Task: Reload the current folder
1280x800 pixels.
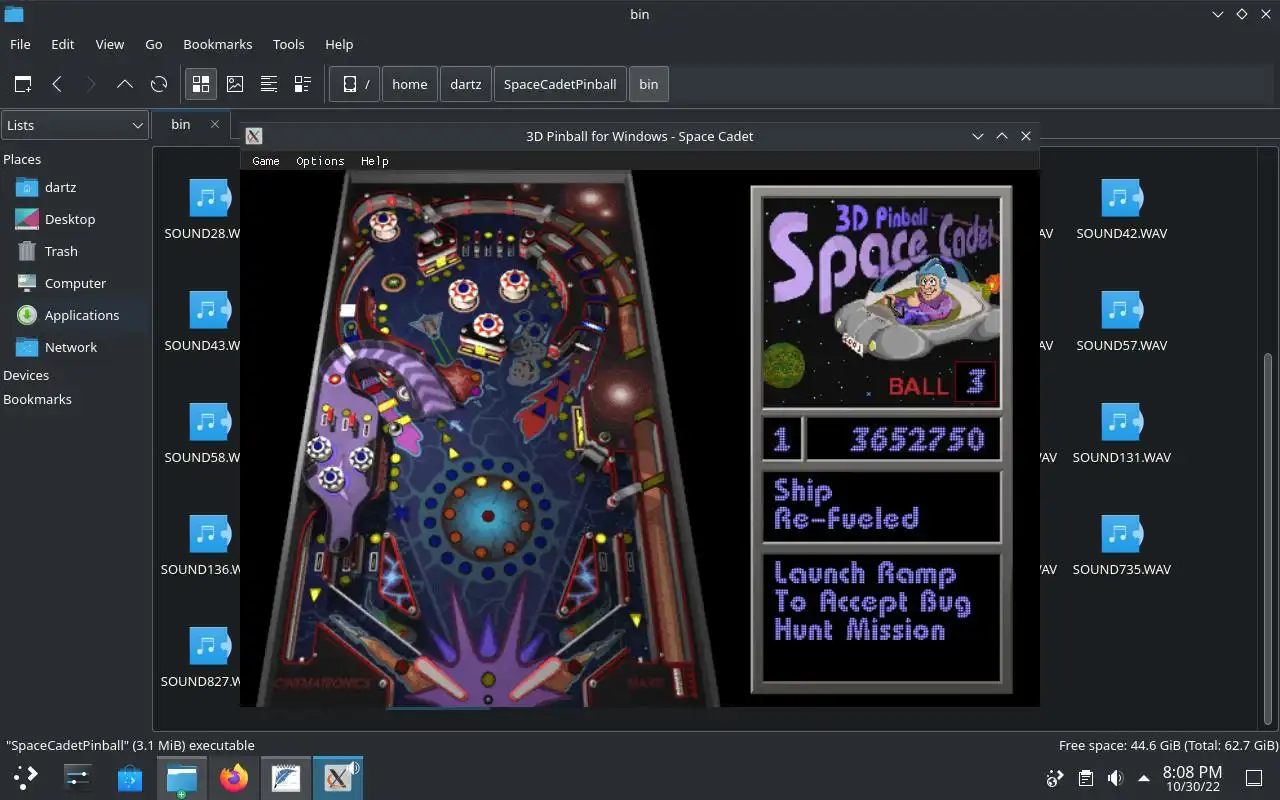Action: pyautogui.click(x=159, y=84)
